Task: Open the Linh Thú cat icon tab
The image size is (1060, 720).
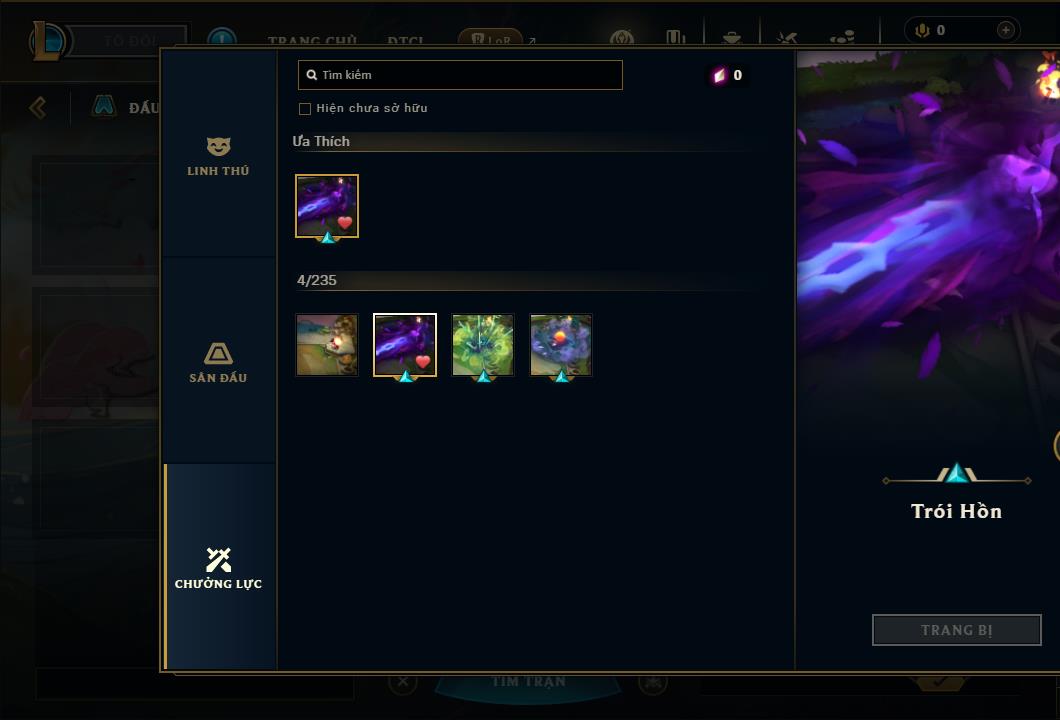Action: point(218,156)
